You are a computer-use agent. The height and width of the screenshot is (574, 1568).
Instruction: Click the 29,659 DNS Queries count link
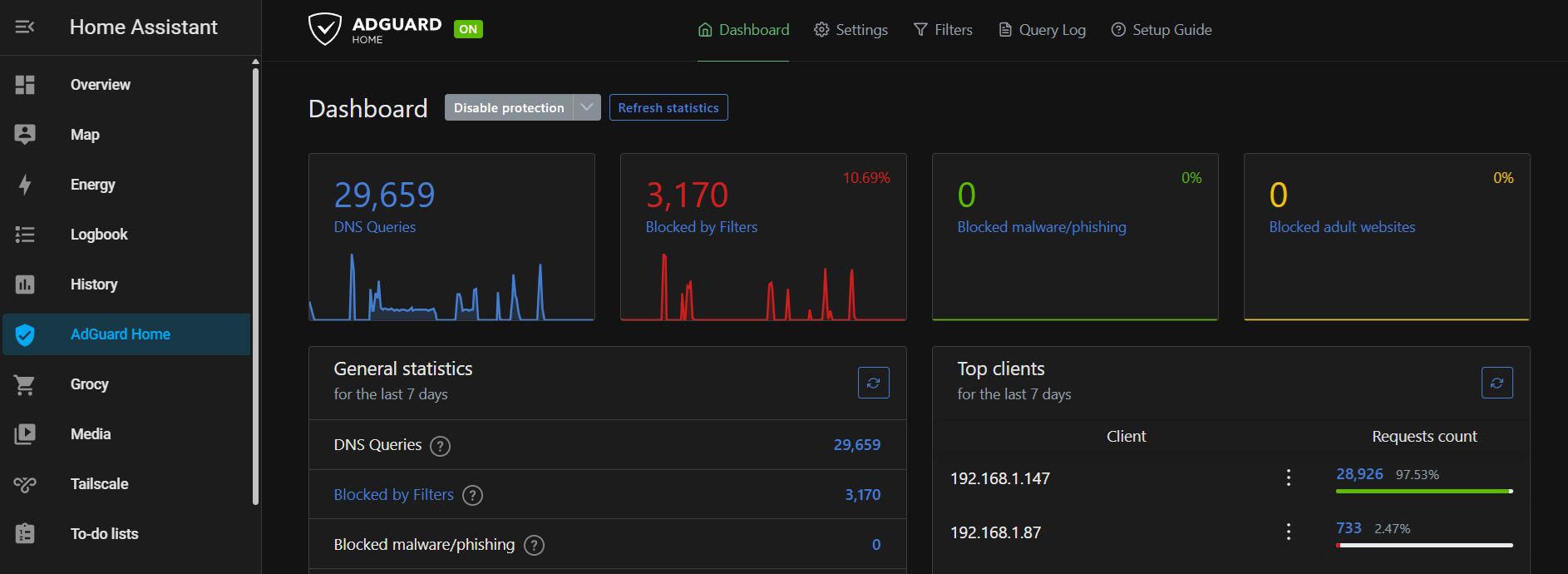tap(857, 445)
